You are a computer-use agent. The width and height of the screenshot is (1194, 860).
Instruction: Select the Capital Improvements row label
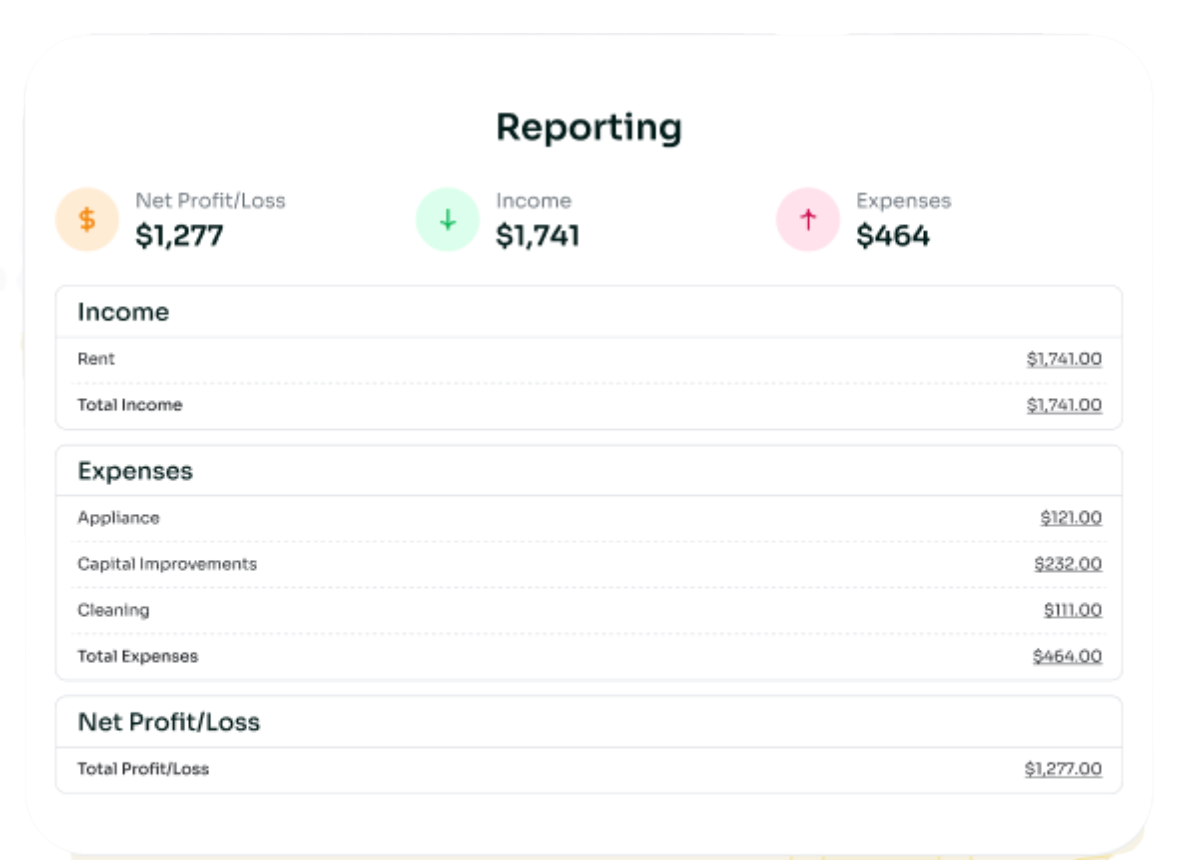coord(167,564)
